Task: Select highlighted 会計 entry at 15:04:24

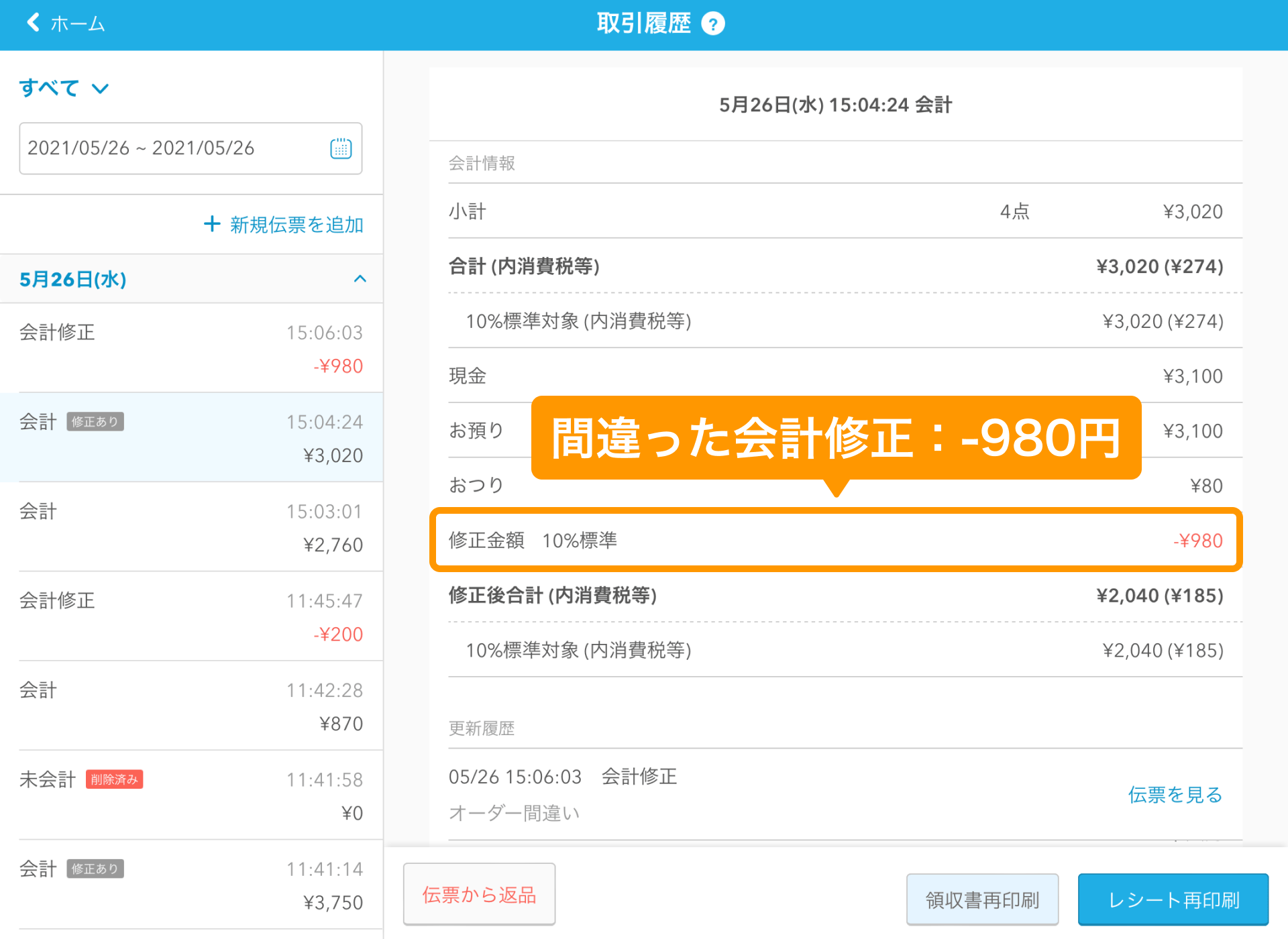Action: (x=191, y=438)
